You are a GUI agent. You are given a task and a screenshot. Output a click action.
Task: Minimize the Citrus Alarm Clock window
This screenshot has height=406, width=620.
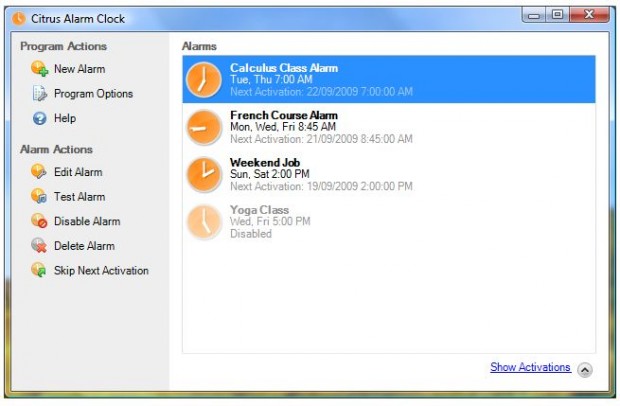coord(534,15)
